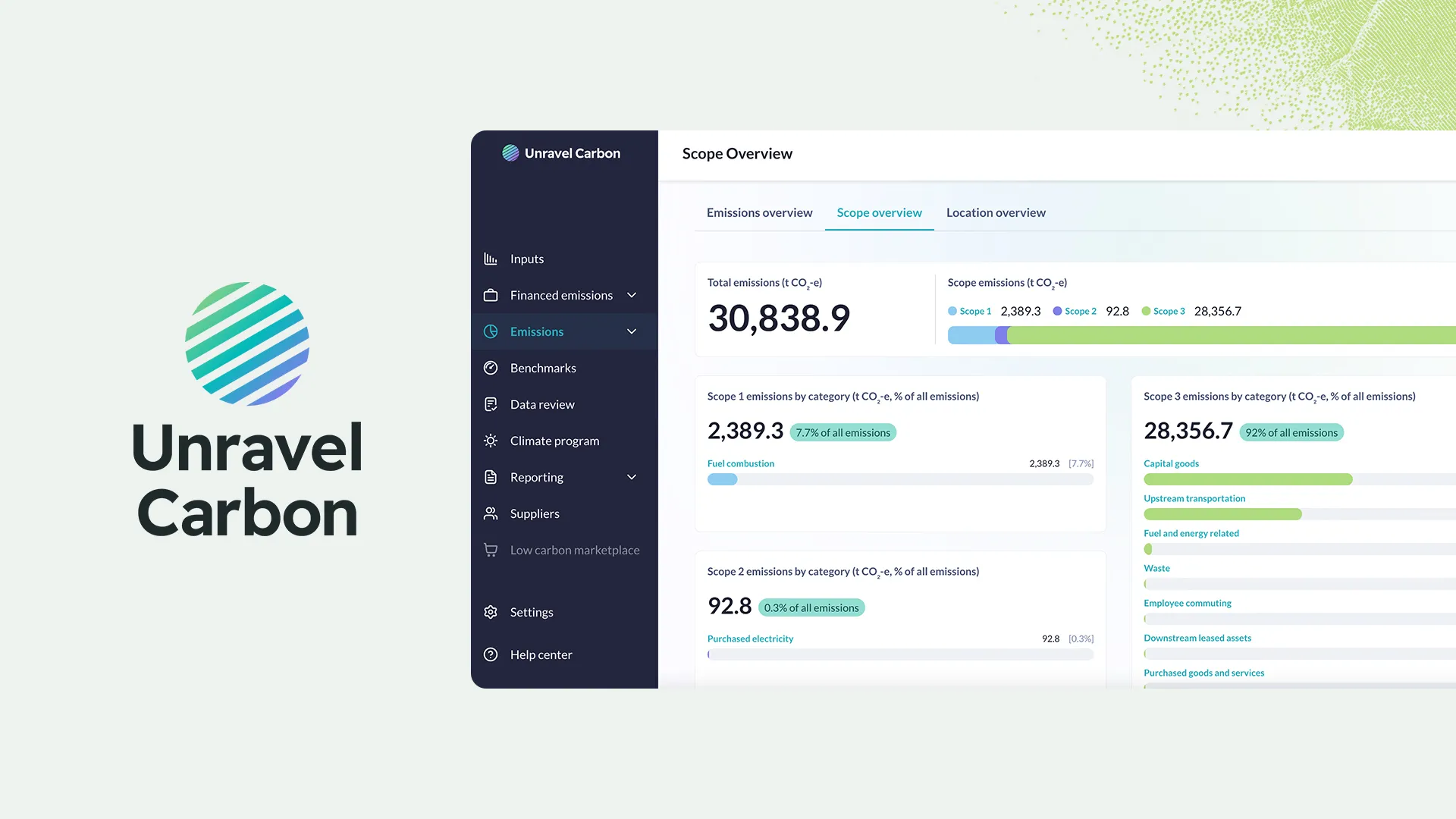Click the Capital goods category link
The image size is (1456, 819).
[1171, 463]
